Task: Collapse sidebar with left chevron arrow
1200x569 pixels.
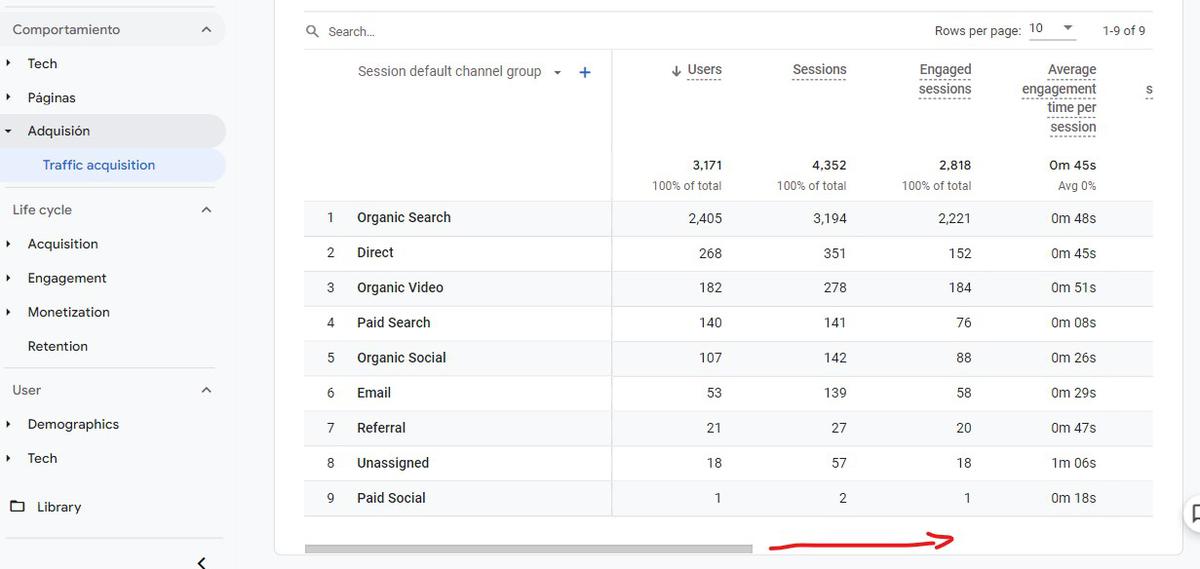Action: [201, 562]
